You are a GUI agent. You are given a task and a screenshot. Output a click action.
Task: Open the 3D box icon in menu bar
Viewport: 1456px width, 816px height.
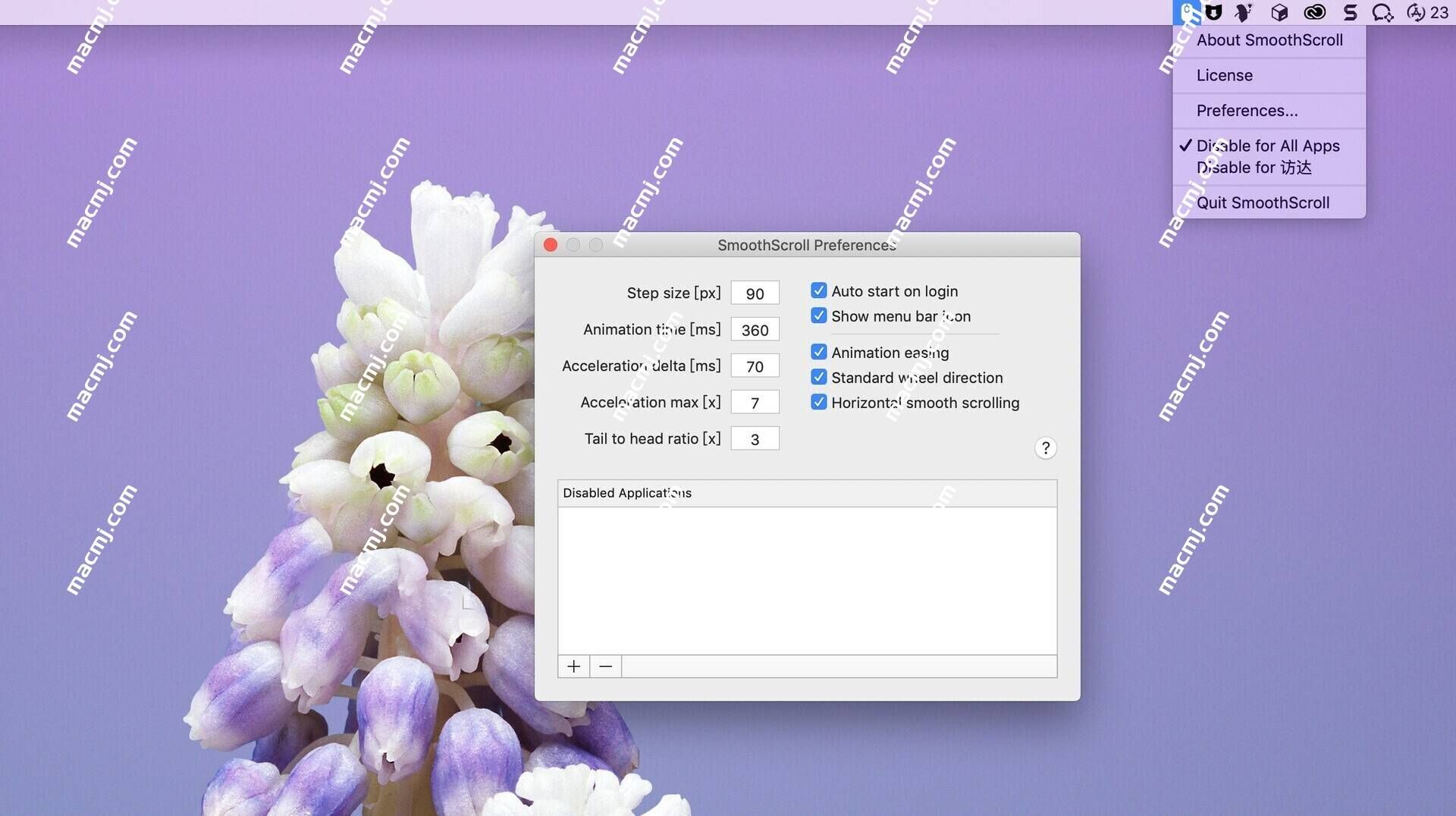pos(1279,12)
